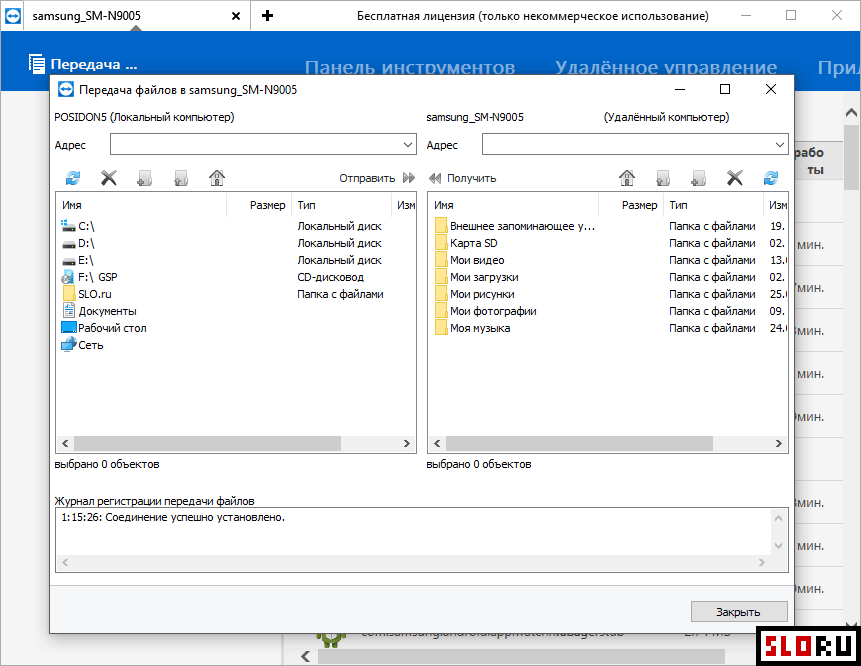Click the C:\ drive icon

click(x=69, y=226)
